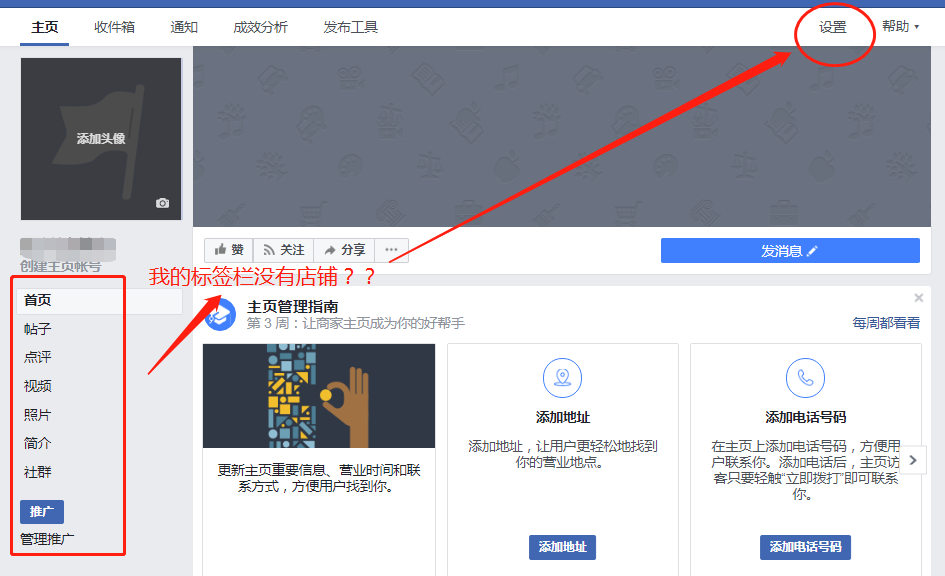
Task: Click the location pin icon above 添加地址
Action: (x=562, y=378)
